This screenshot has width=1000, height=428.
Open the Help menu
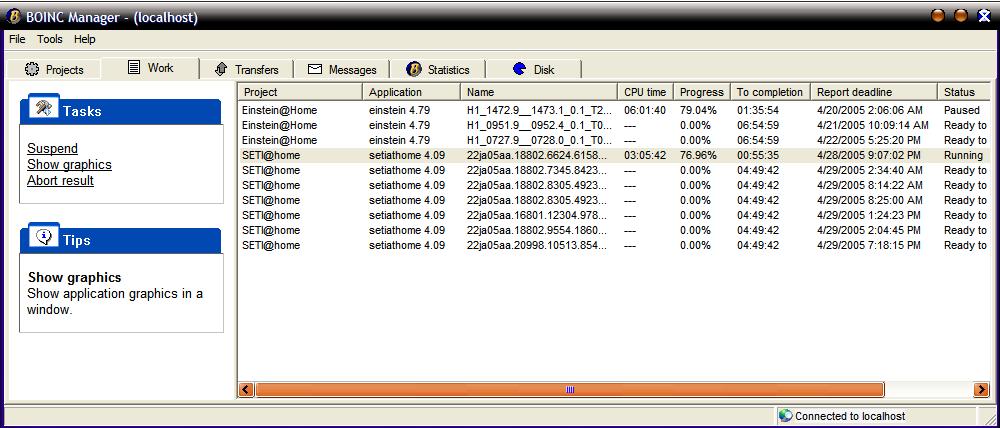tap(85, 39)
